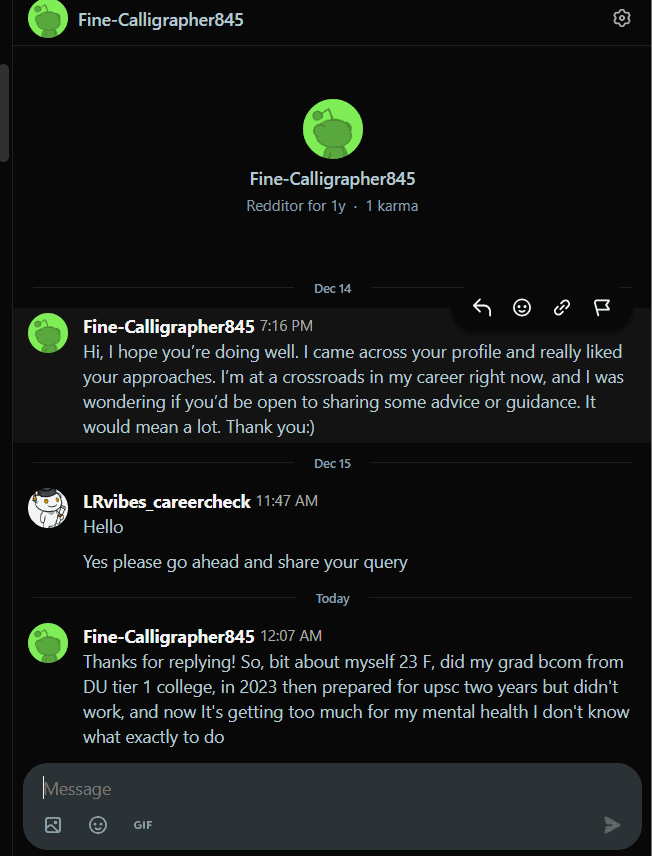Open the emoji picker in composer

(x=98, y=825)
